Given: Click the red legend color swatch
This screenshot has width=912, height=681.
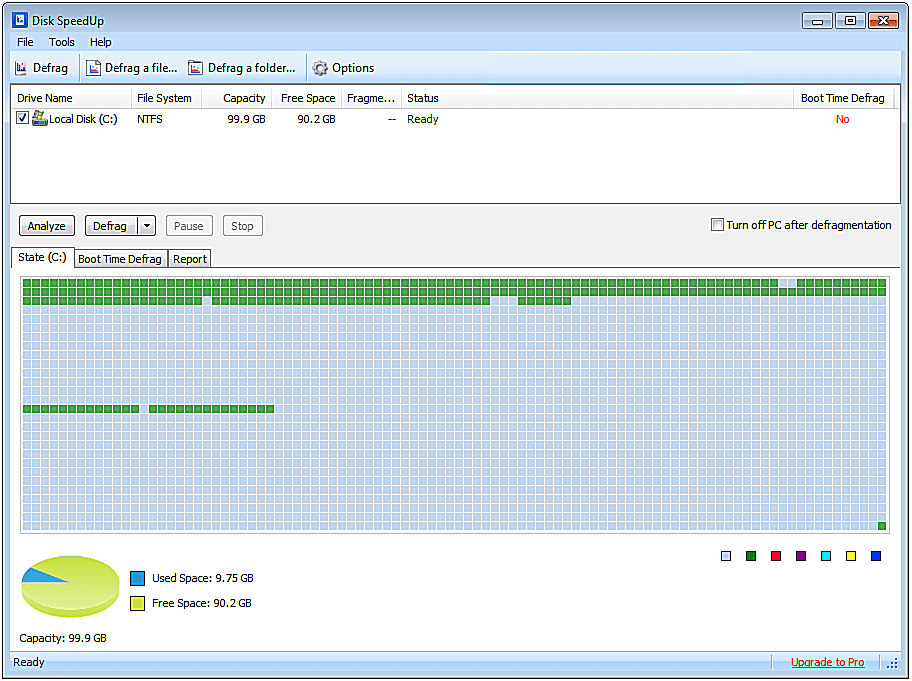Looking at the screenshot, I should (x=776, y=556).
